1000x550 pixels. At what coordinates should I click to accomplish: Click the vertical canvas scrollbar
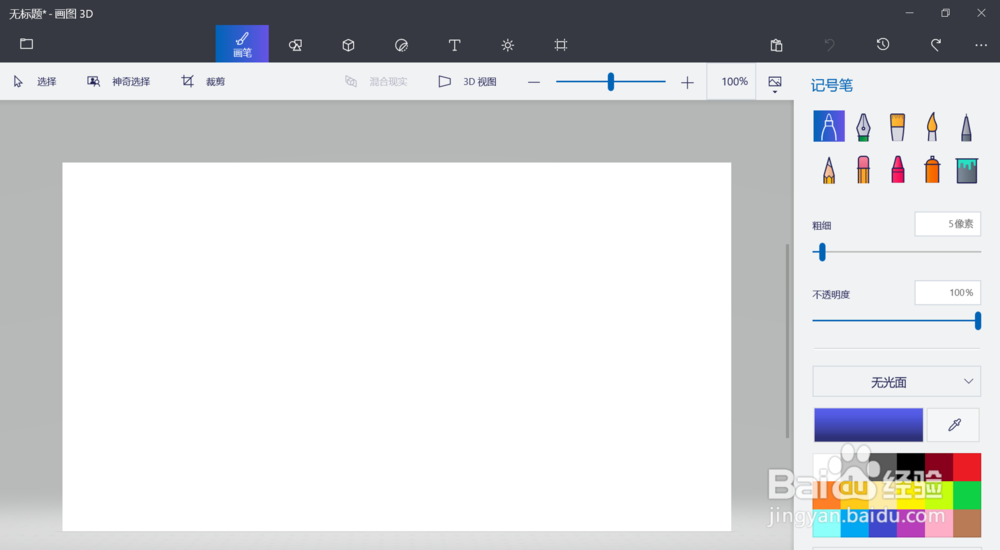tap(788, 341)
